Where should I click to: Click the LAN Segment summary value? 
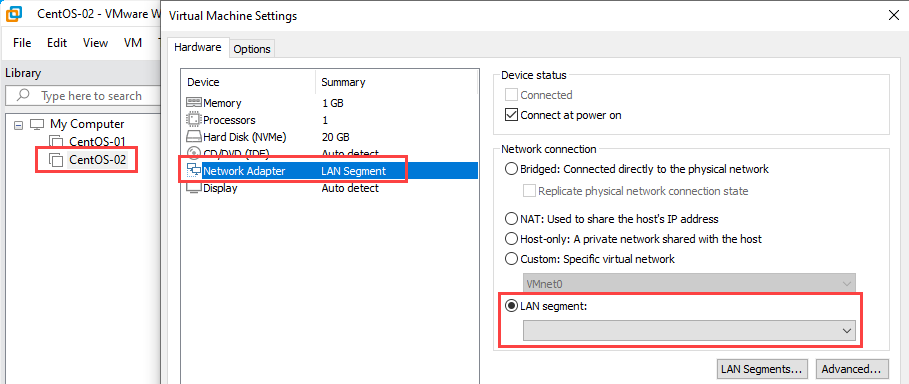[x=353, y=171]
